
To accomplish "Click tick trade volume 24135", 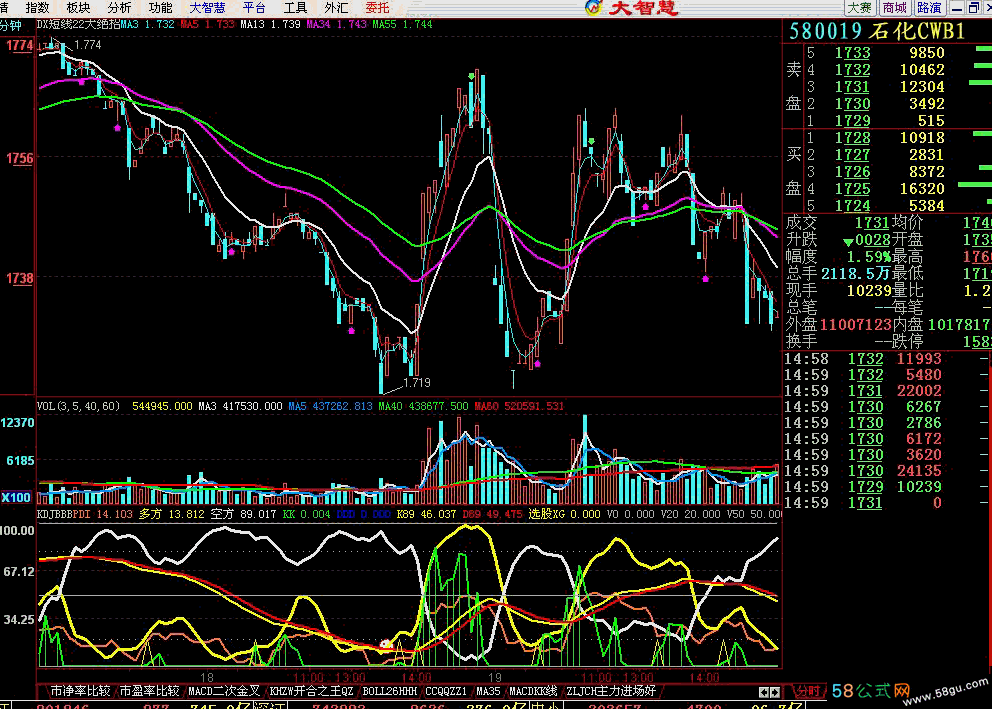I will 919,471.
